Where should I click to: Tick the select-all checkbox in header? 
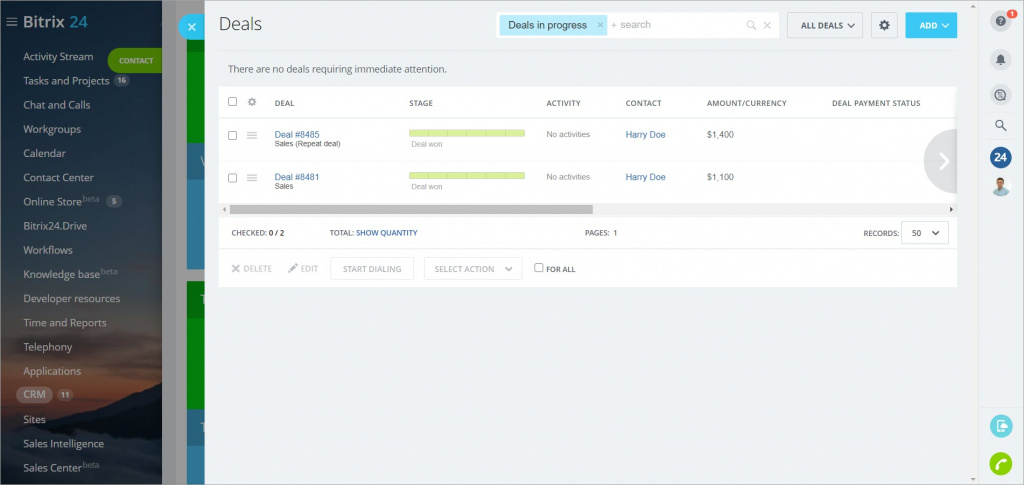(x=232, y=102)
